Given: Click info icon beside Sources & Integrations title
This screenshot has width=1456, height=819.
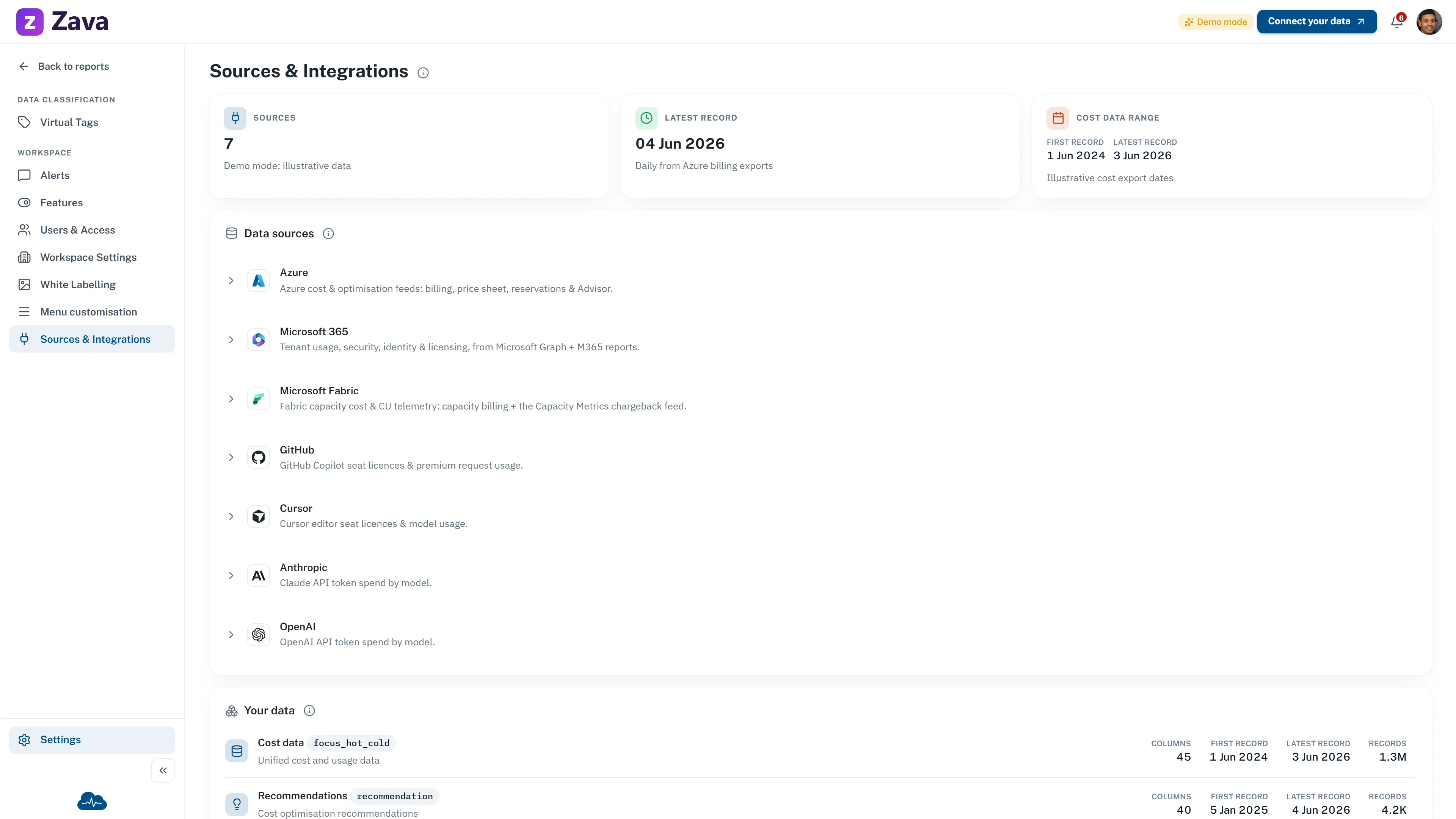Looking at the screenshot, I should pyautogui.click(x=423, y=72).
